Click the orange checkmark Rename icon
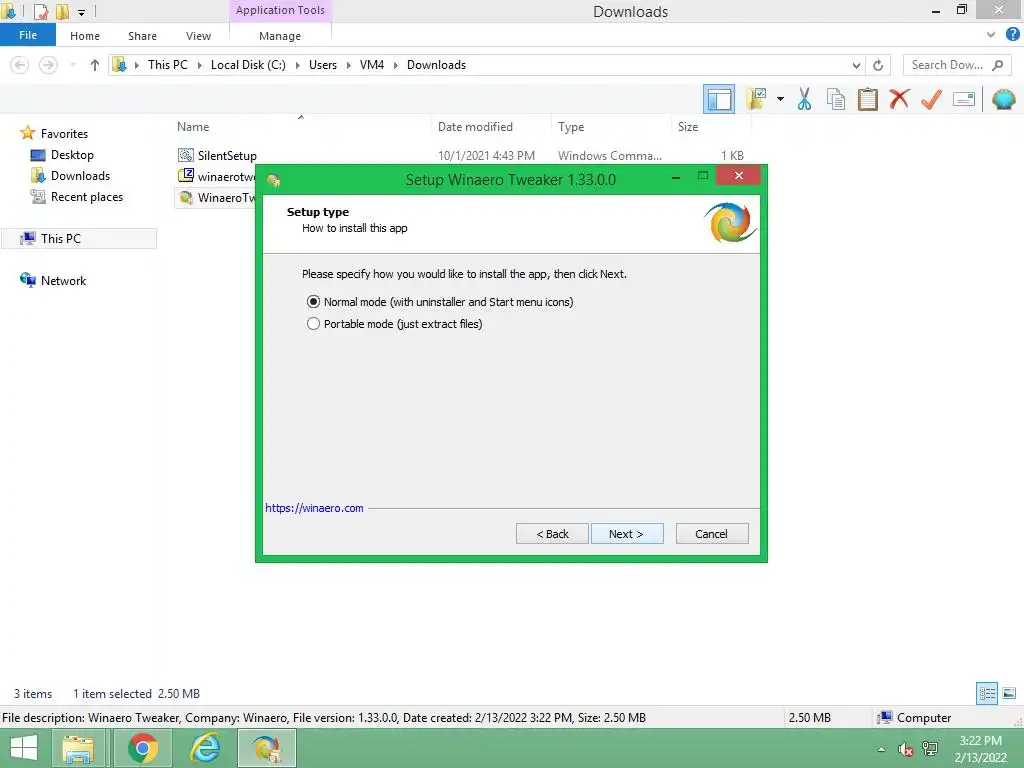Screen dimensions: 1024x768 [931, 99]
